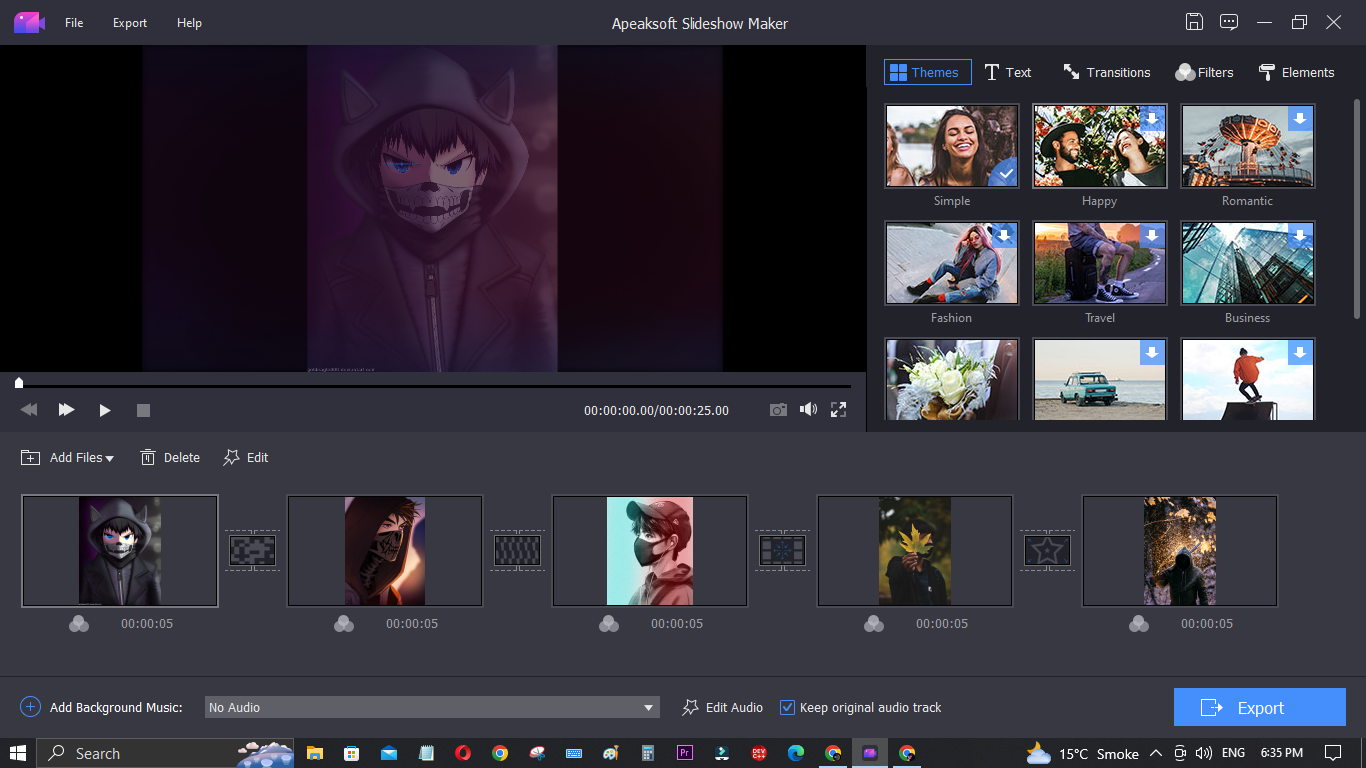Click the themes panel scrollbar
Viewport: 1366px width, 768px height.
(1357, 208)
